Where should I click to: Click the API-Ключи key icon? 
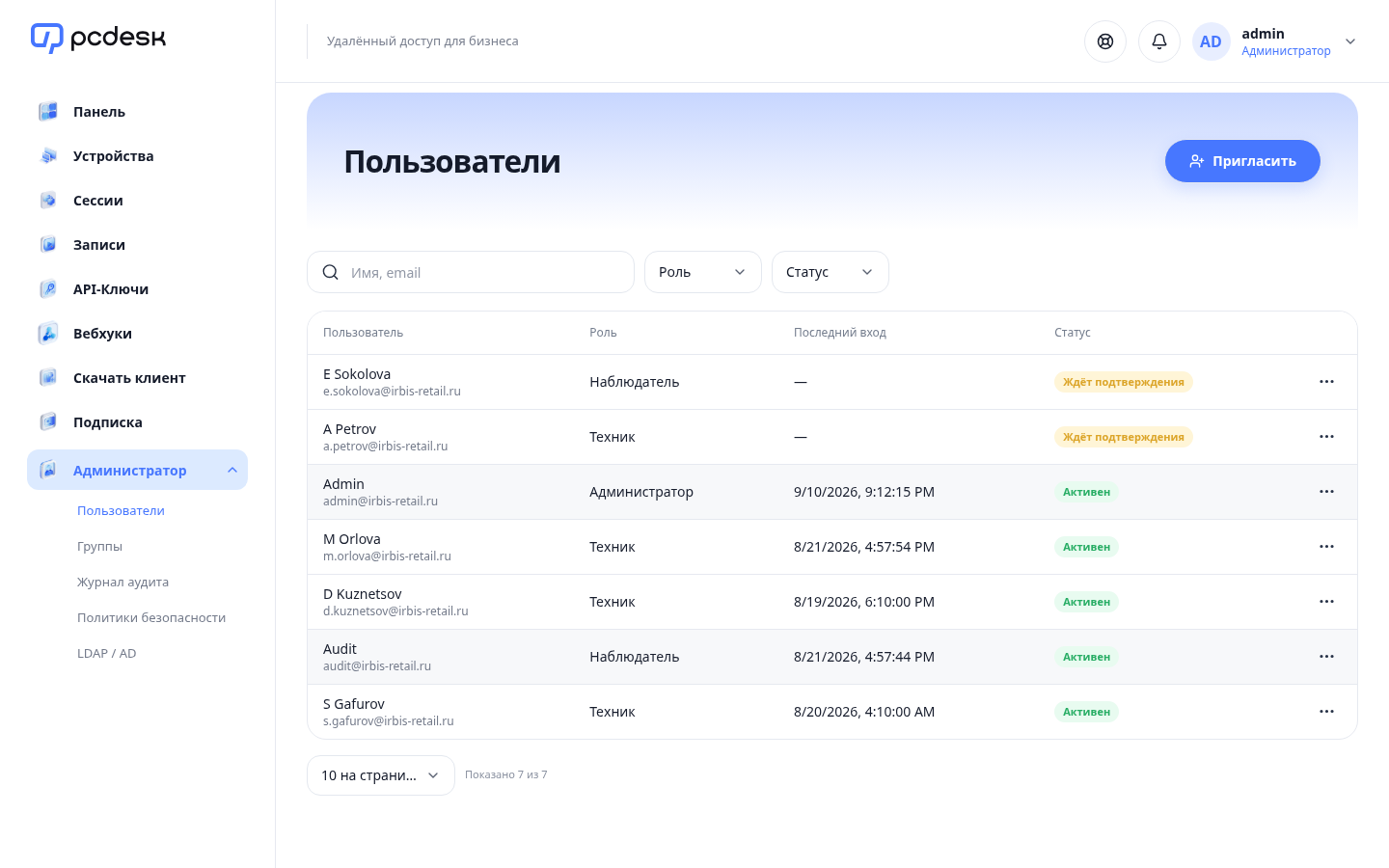click(48, 289)
